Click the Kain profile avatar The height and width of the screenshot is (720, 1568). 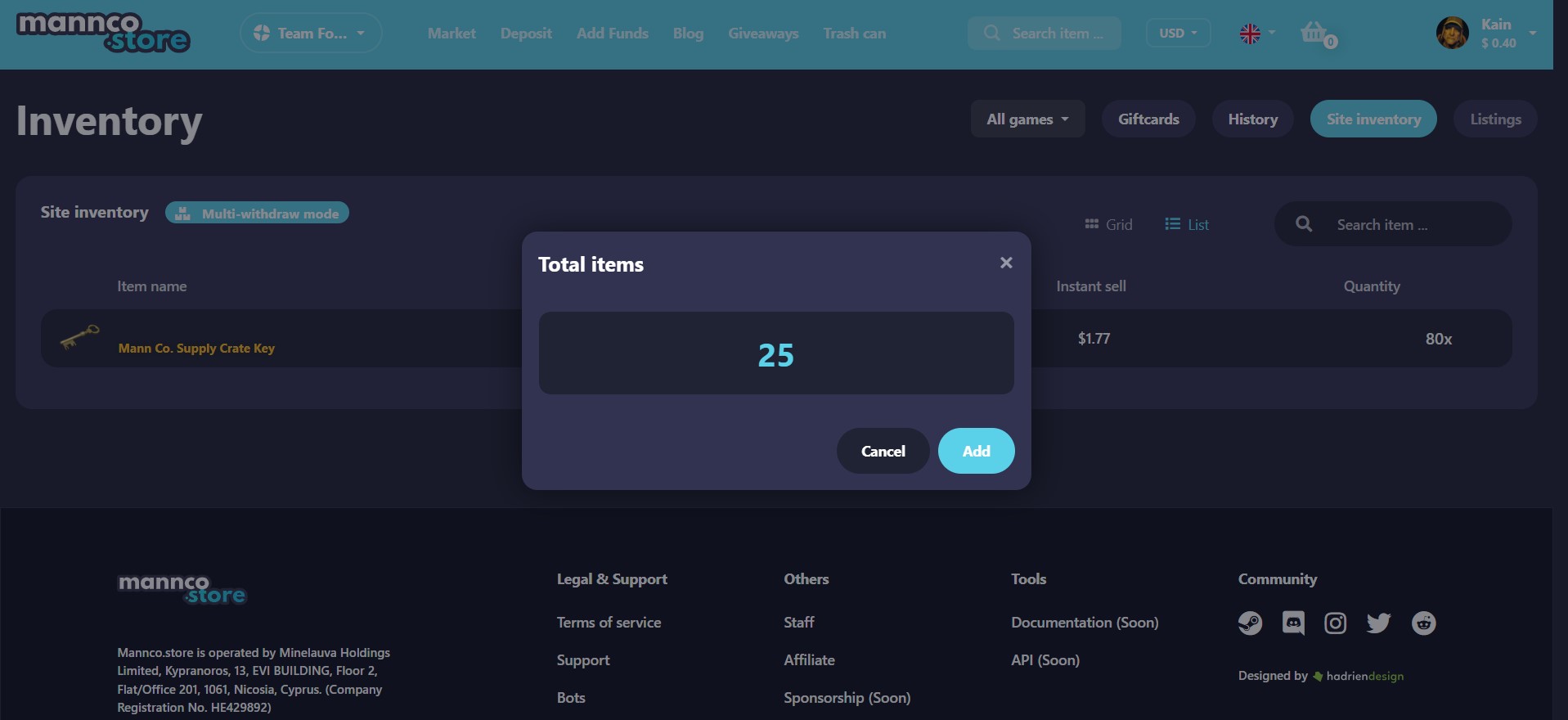[1453, 33]
